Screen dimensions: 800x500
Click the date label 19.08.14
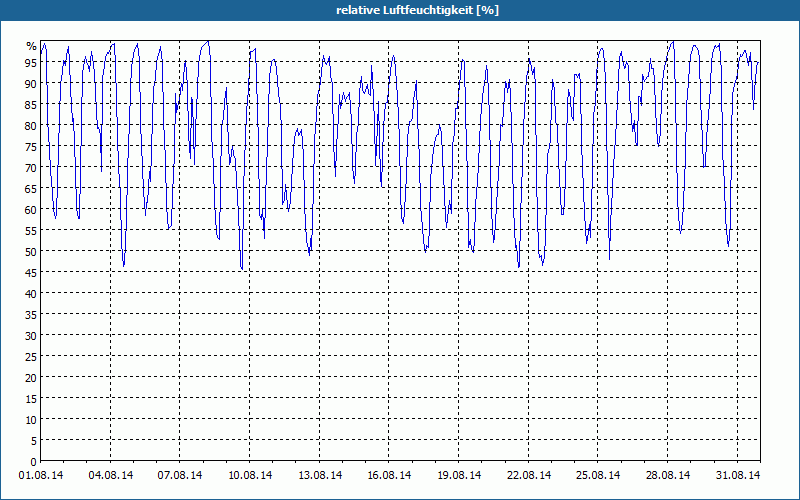pos(459,475)
